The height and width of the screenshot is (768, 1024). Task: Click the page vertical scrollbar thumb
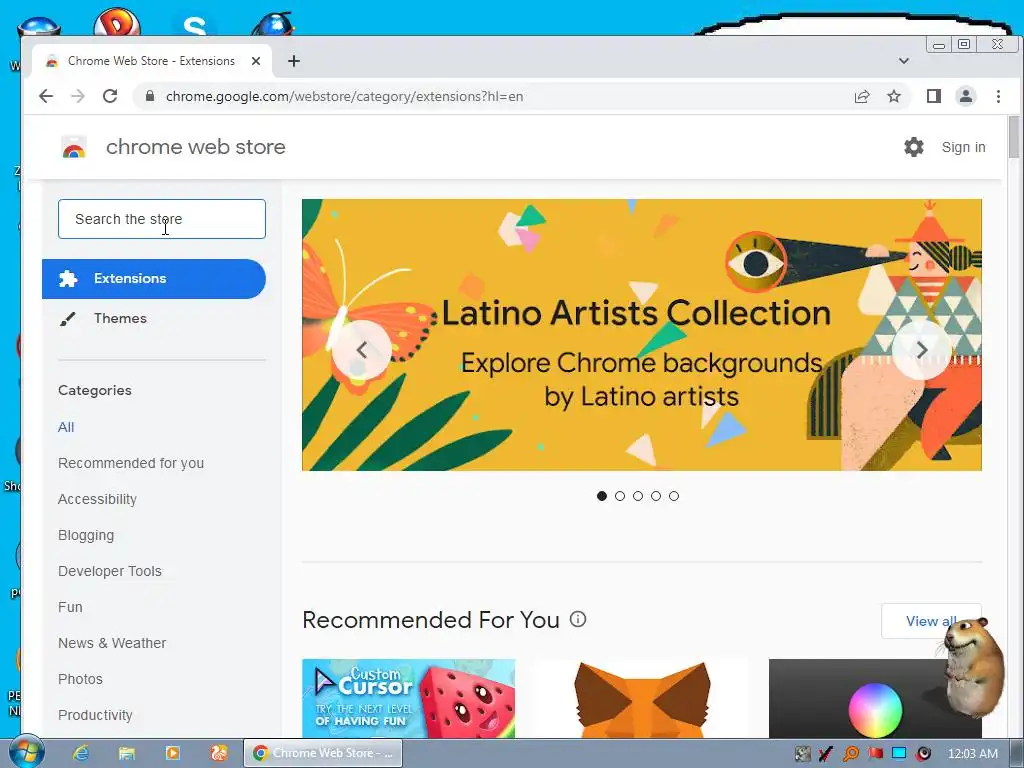(x=1014, y=136)
